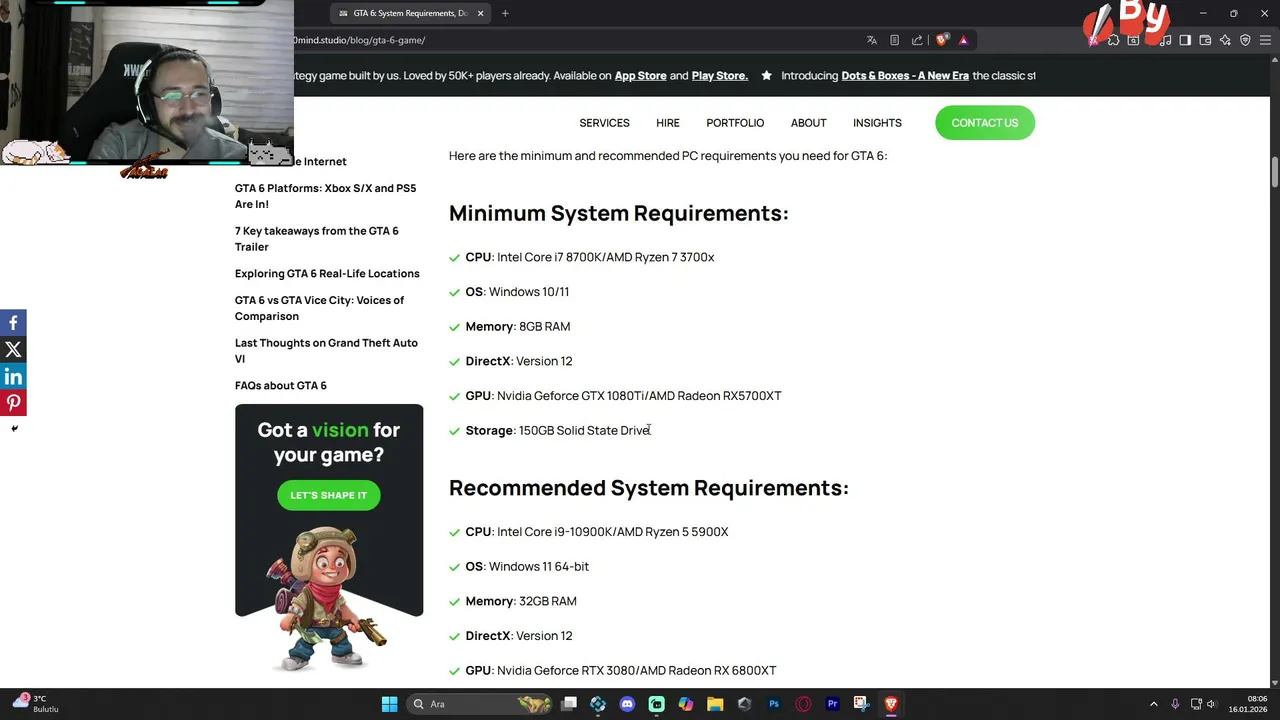This screenshot has height=720, width=1280.
Task: Follow the App Store link in banner
Action: (641, 75)
